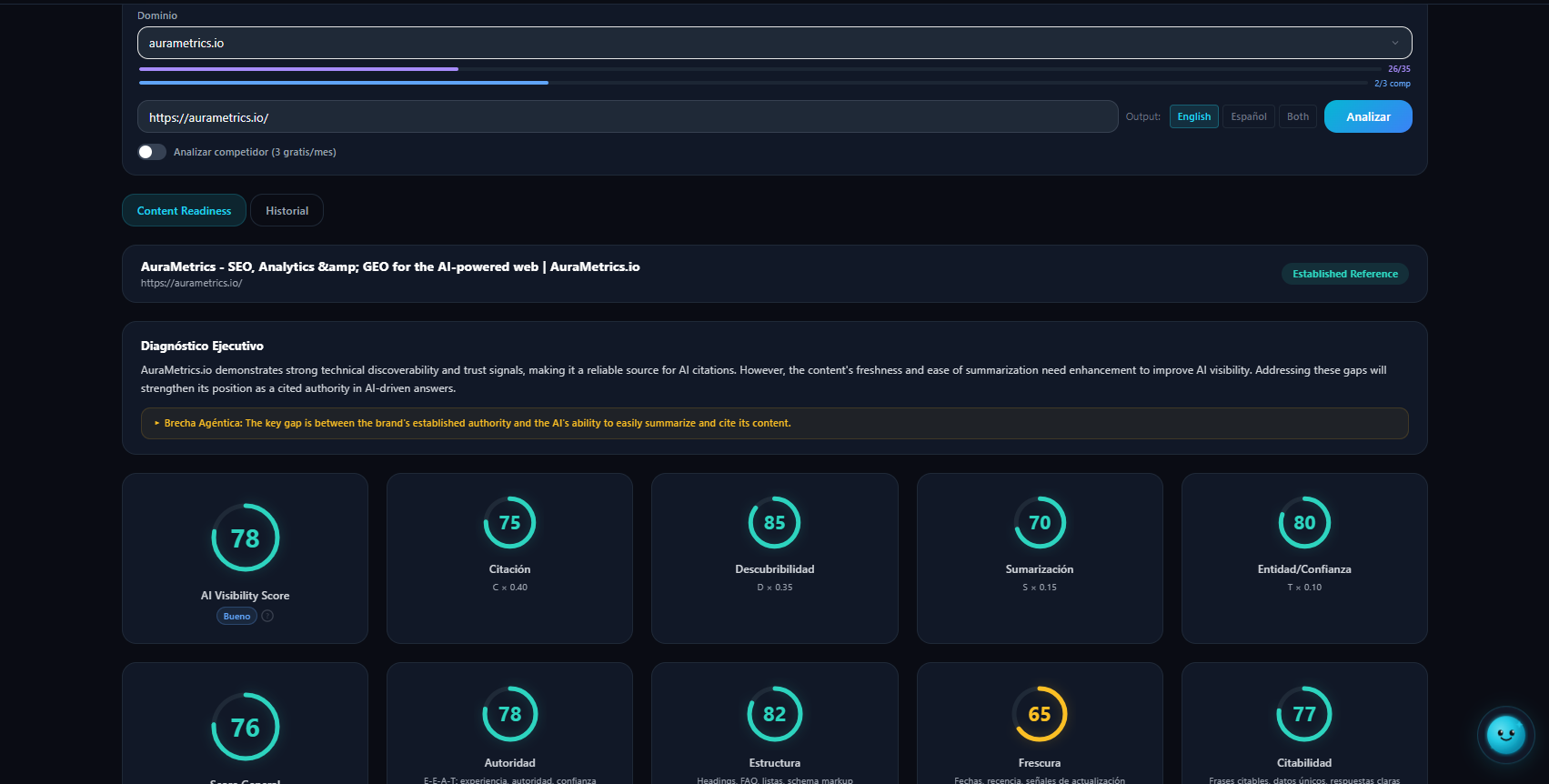Click the Sumarización 70 score gauge

coord(1040,522)
